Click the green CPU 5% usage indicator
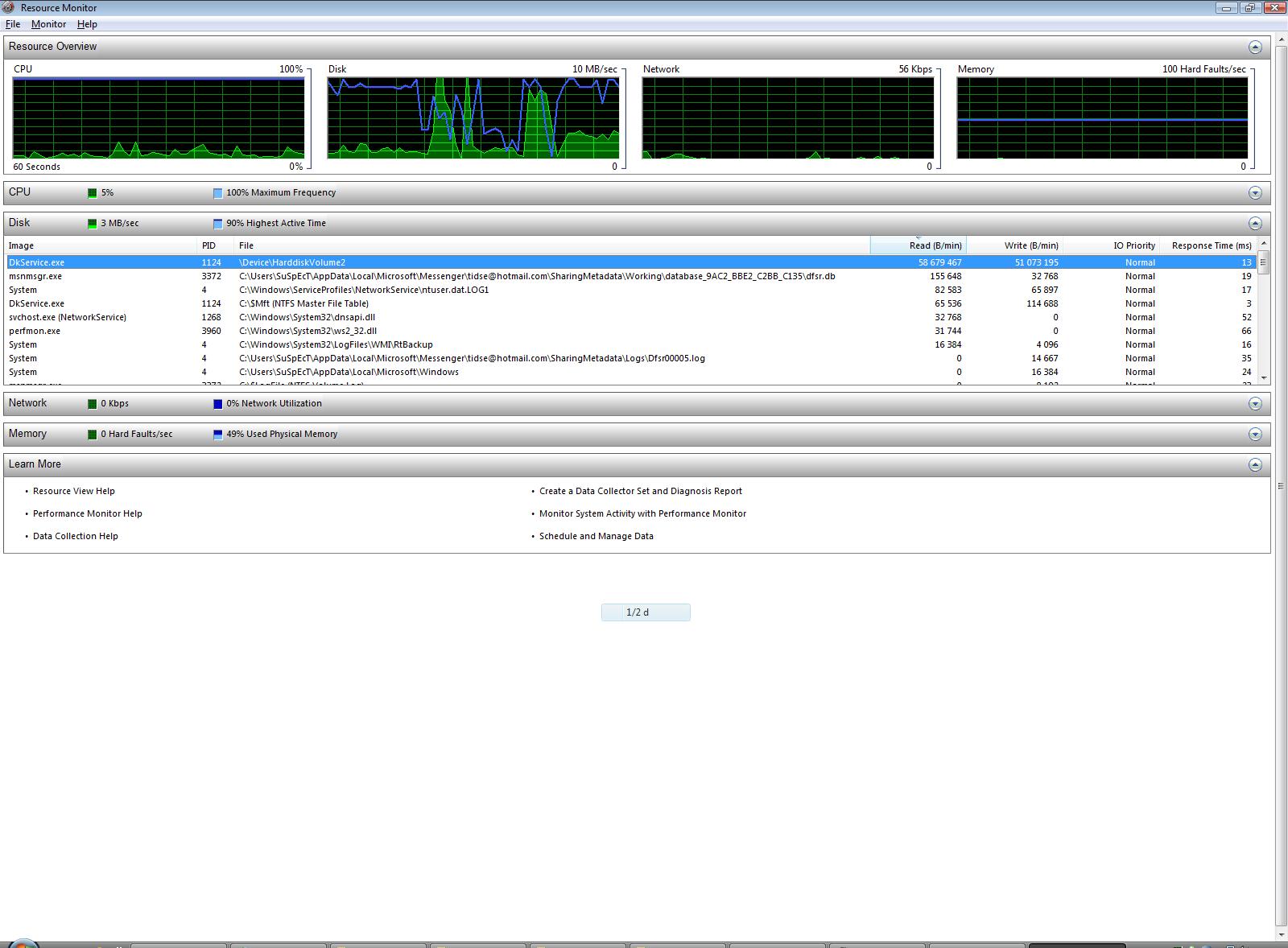1288x948 pixels. [x=92, y=193]
